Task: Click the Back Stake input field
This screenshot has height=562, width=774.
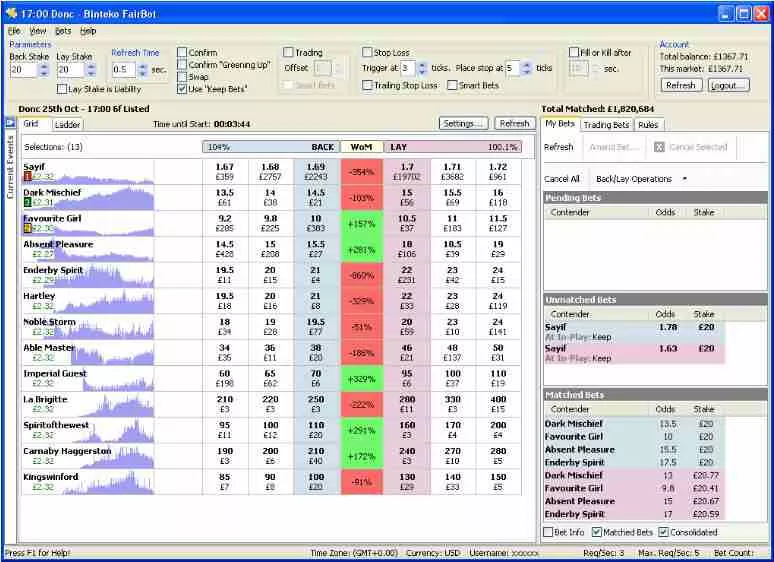Action: click(24, 70)
